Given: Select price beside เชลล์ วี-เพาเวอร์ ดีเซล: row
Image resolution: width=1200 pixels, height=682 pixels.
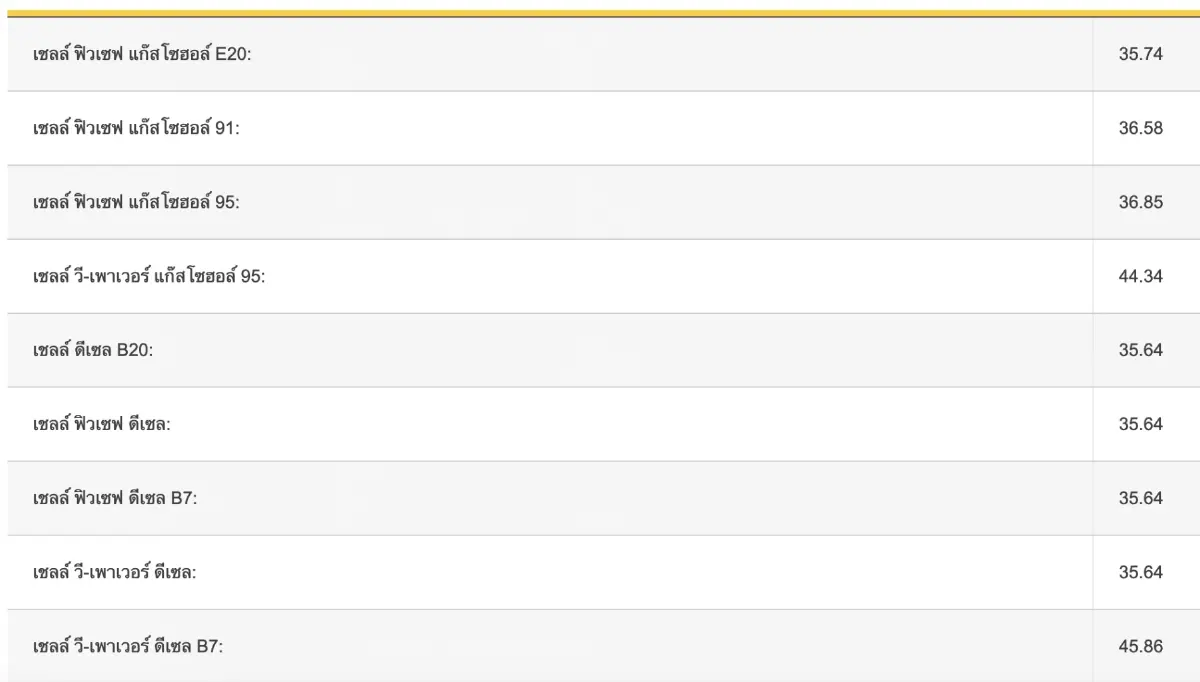Looking at the screenshot, I should pyautogui.click(x=1140, y=572).
